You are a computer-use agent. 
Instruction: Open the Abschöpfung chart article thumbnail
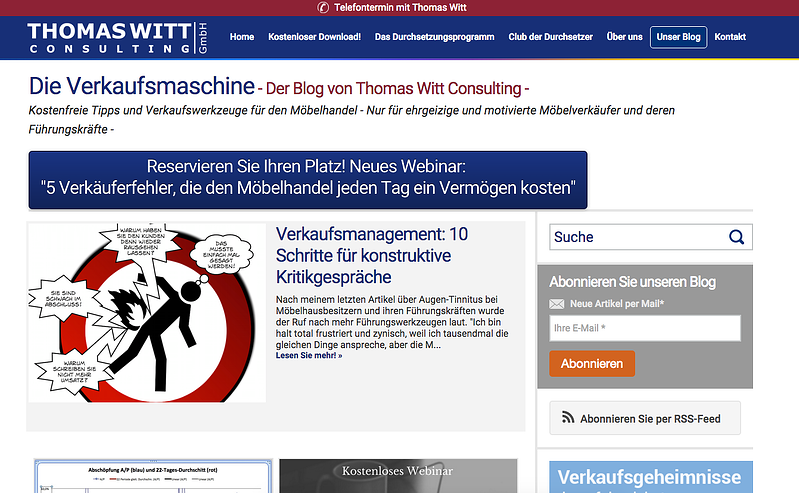[153, 476]
